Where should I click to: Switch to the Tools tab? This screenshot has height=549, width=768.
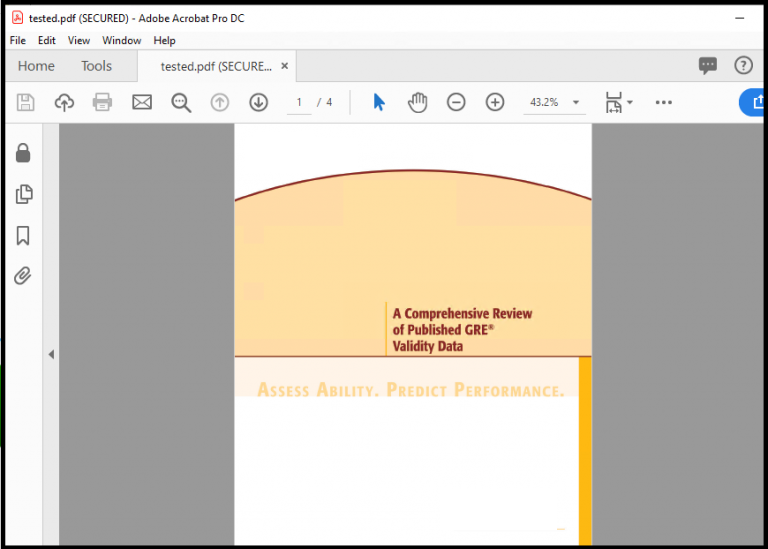click(x=96, y=66)
